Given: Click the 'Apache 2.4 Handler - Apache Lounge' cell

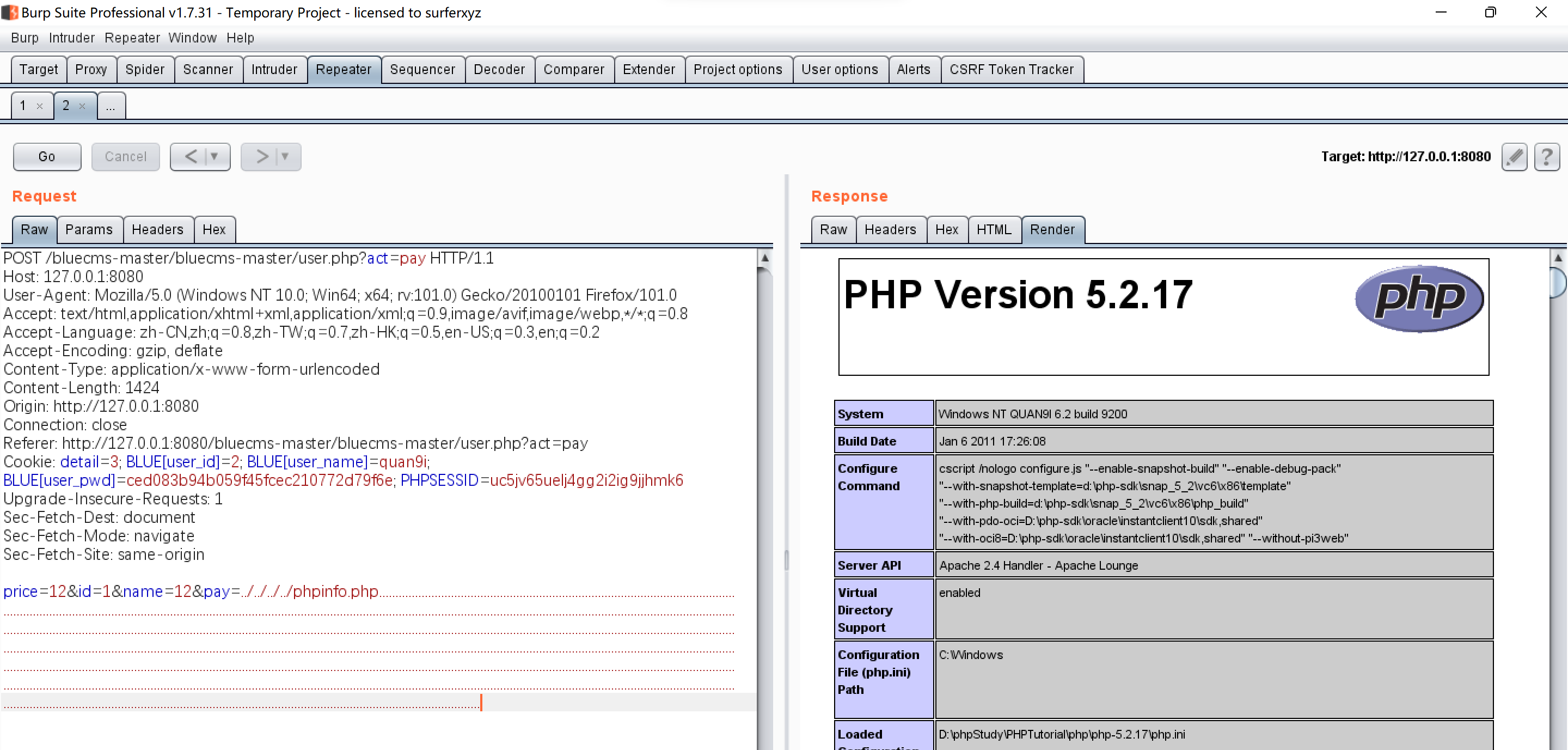Looking at the screenshot, I should pos(1214,565).
